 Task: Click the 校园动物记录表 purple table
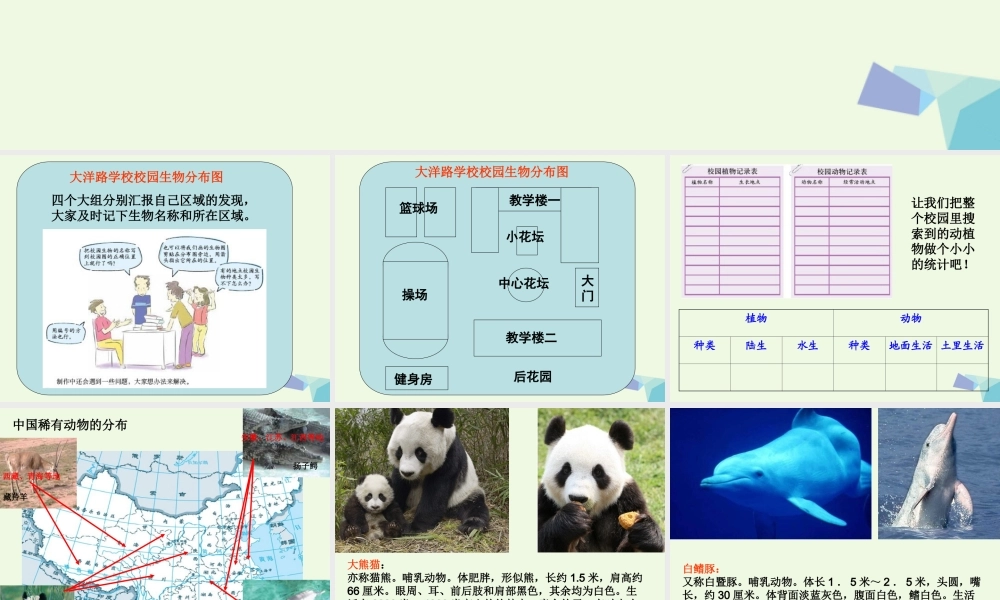pos(842,231)
